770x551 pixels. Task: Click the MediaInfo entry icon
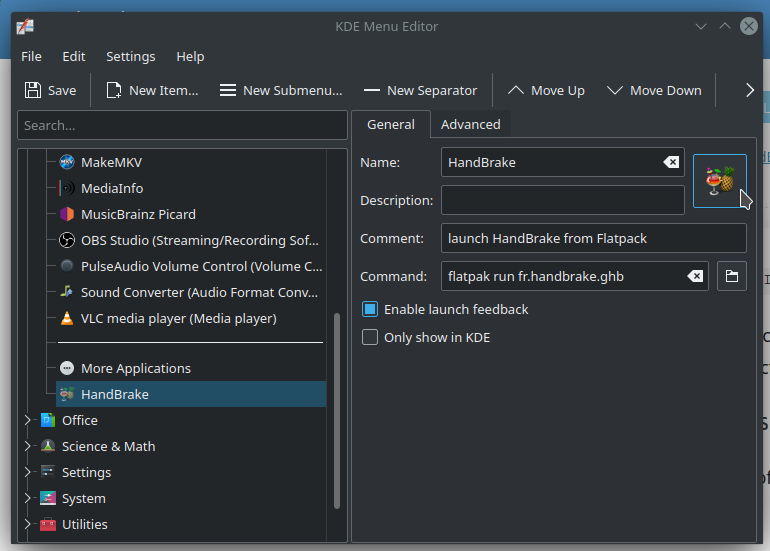click(x=67, y=188)
